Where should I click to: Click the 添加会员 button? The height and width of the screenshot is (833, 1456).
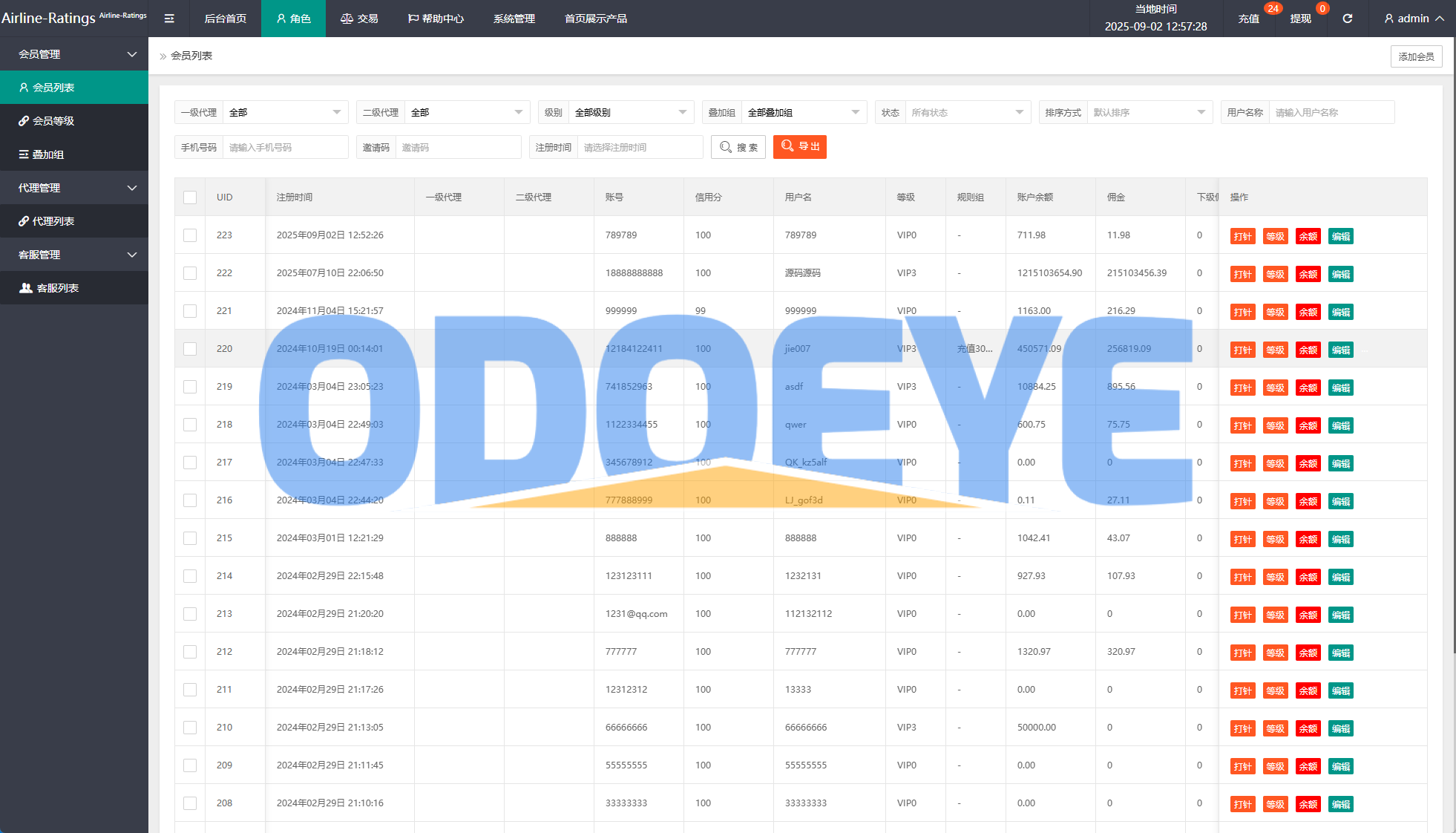[1415, 56]
